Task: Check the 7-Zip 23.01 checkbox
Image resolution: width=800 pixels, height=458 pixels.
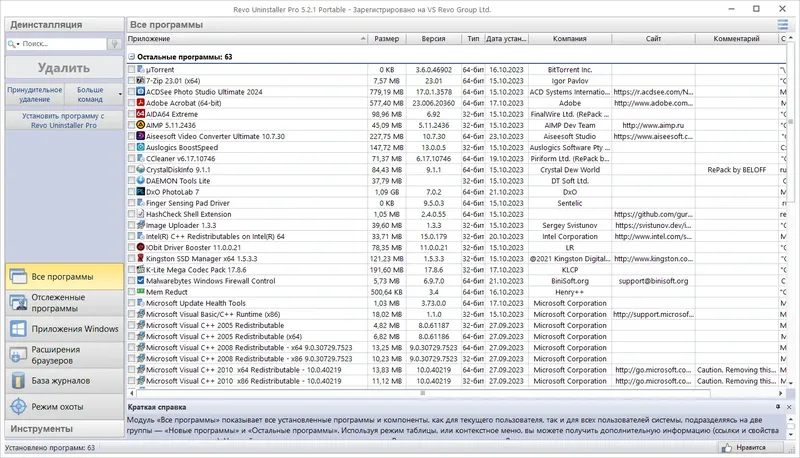Action: pos(132,81)
